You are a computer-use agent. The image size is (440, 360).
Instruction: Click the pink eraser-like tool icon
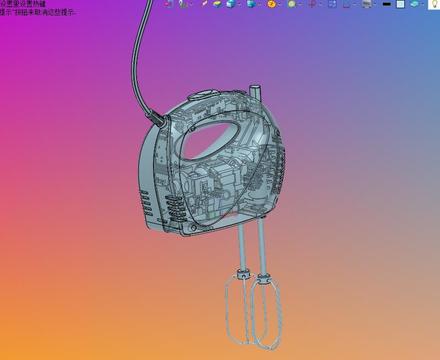click(x=204, y=4)
